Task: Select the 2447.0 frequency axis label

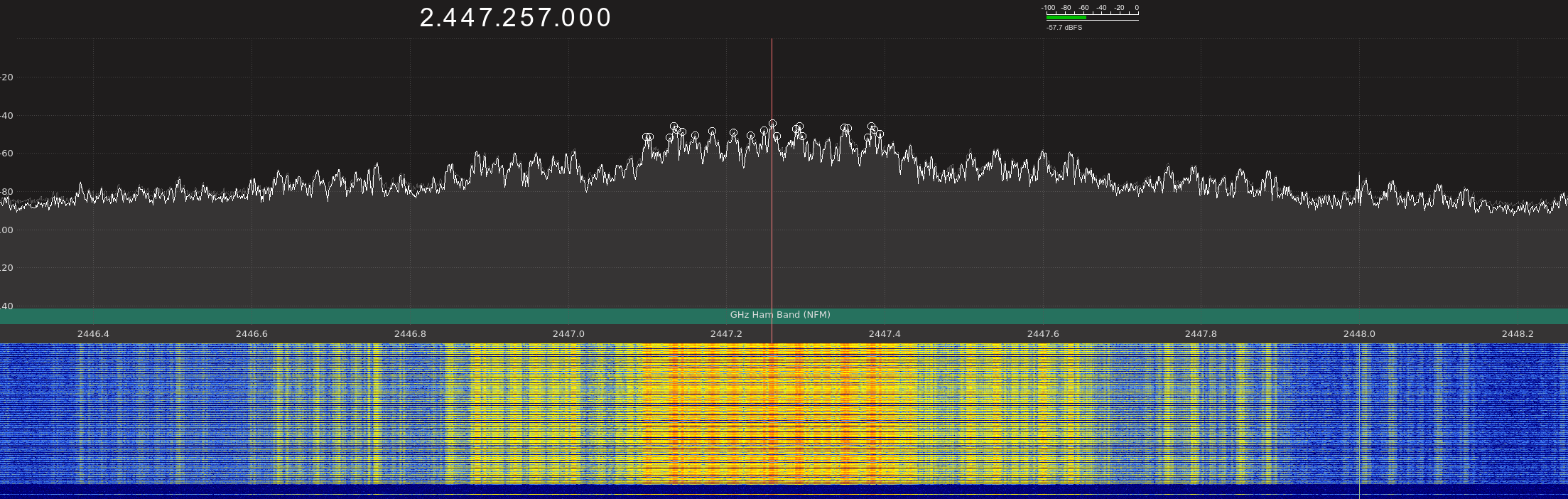Action: [568, 334]
